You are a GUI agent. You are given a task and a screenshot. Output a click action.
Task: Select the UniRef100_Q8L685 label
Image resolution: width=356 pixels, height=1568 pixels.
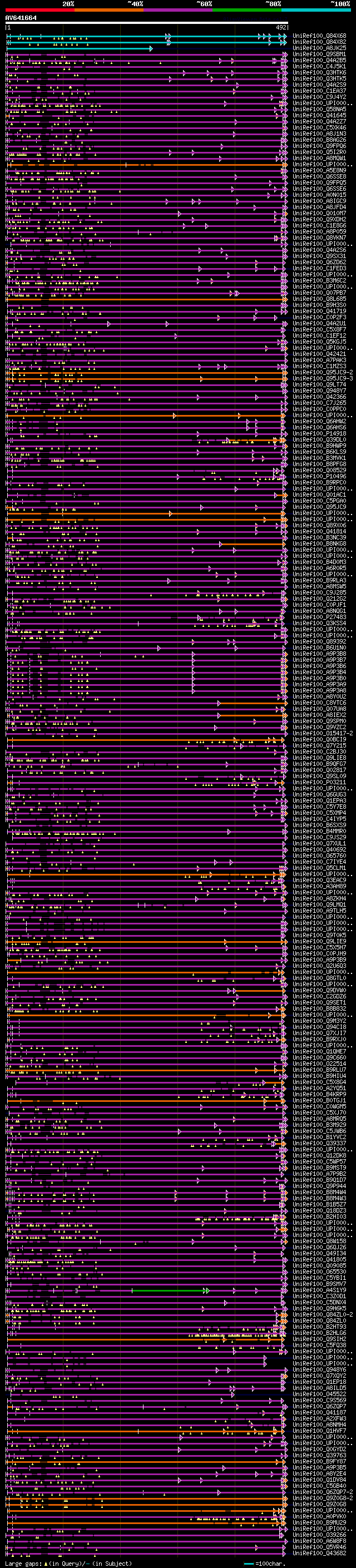[319, 299]
